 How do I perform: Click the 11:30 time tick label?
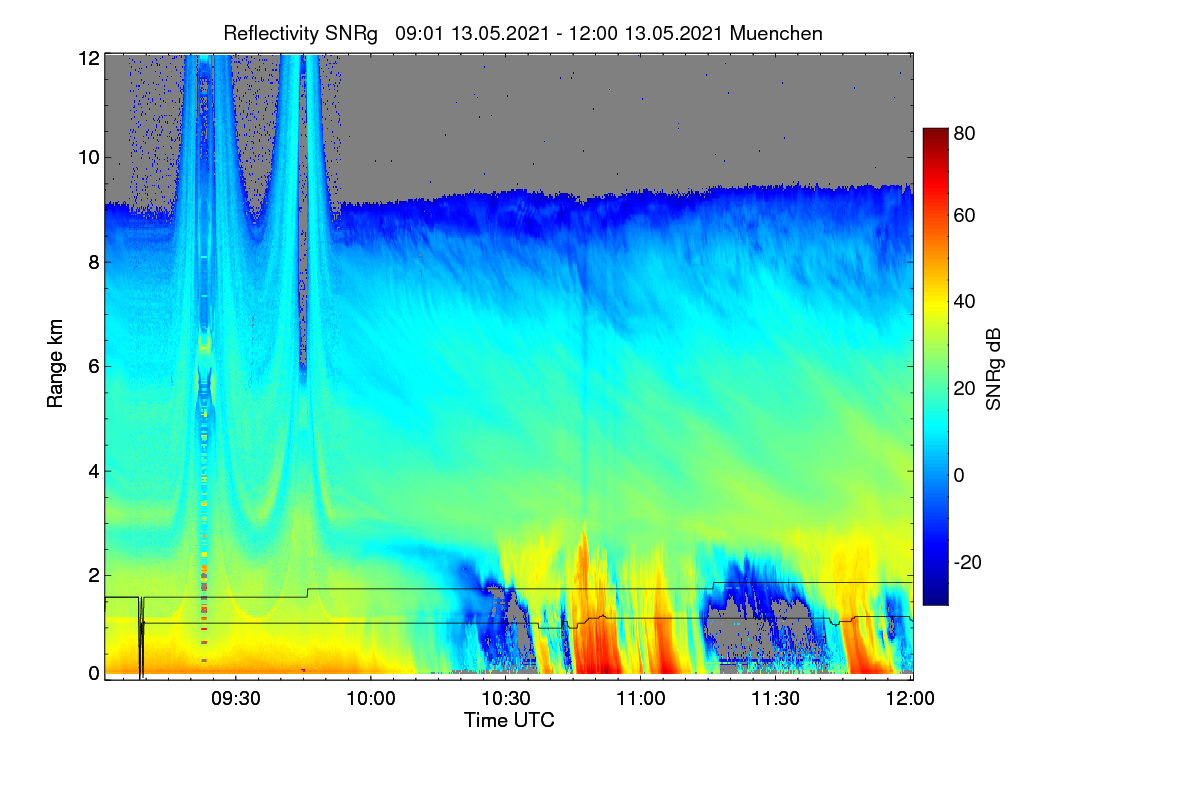click(x=776, y=699)
